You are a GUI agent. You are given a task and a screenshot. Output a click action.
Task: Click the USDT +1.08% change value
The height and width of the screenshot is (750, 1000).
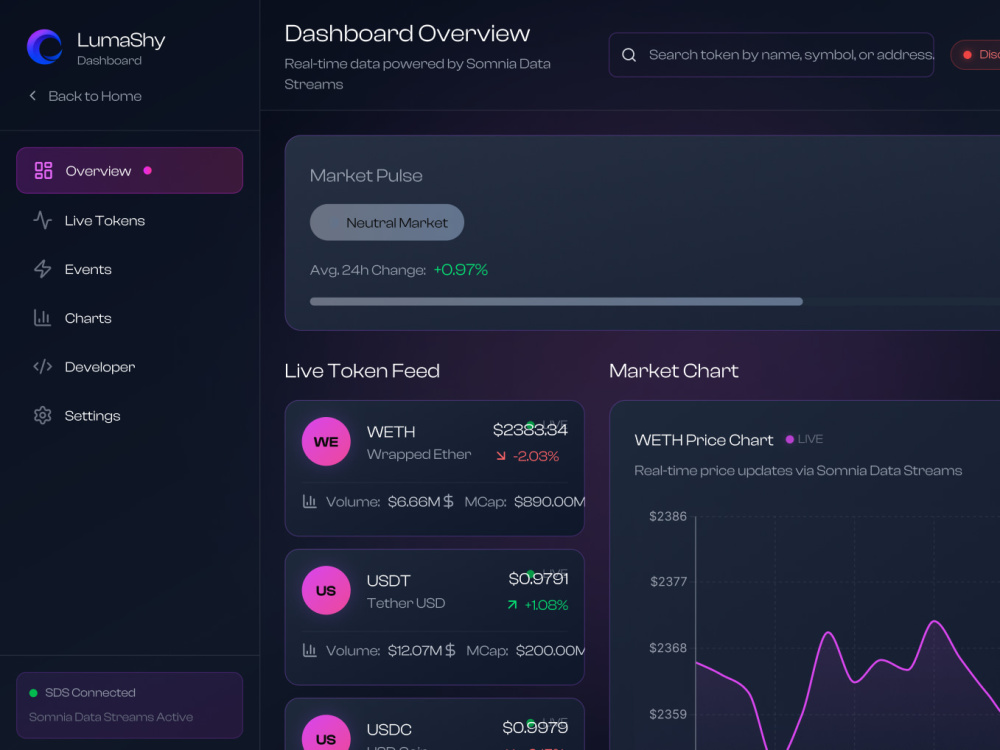(x=546, y=605)
